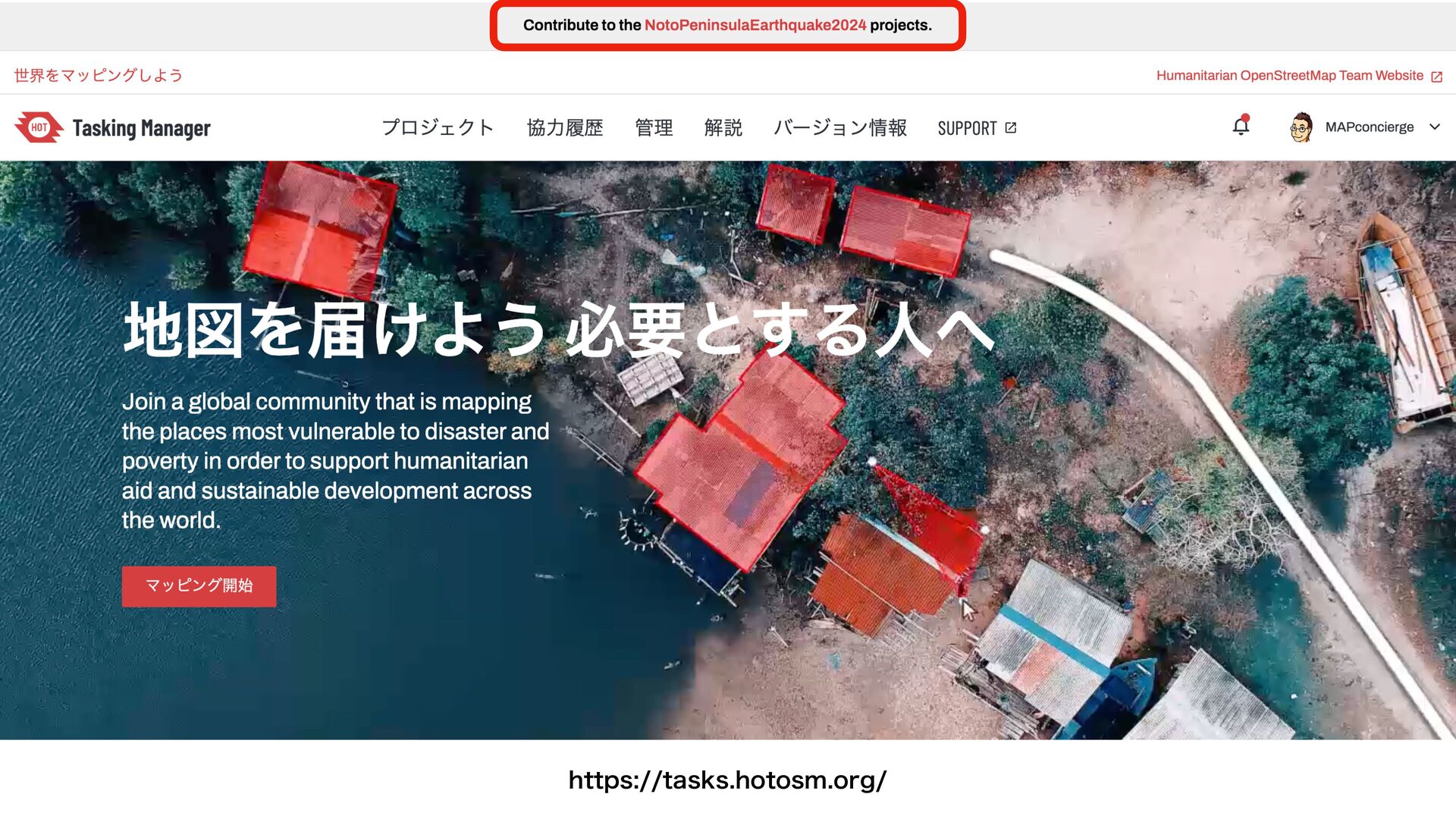Follow the NotoPeninsulaEarthquake2024 link
The height and width of the screenshot is (819, 1456).
(x=755, y=25)
